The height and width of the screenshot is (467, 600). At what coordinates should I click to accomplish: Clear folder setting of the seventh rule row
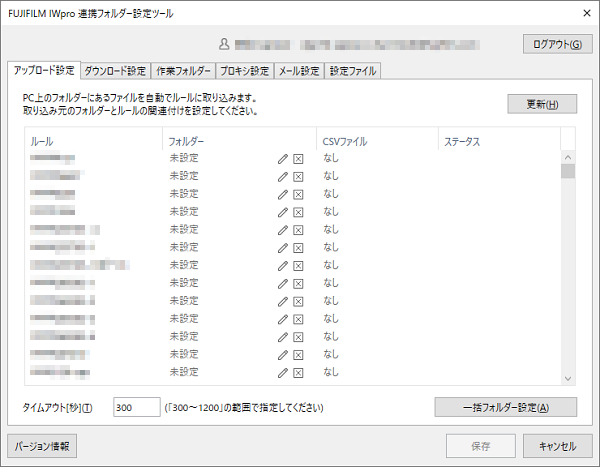pyautogui.click(x=298, y=266)
